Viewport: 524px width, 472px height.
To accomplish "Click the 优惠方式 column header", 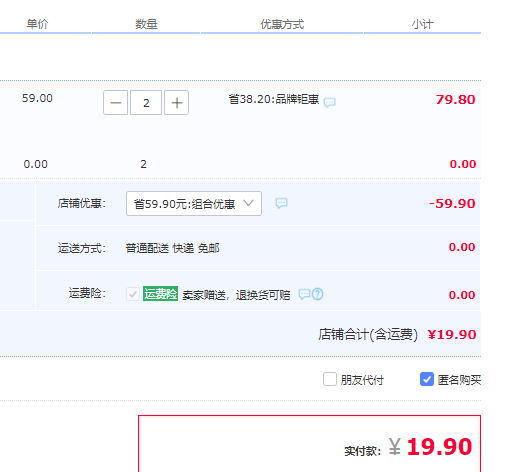I will (x=282, y=24).
